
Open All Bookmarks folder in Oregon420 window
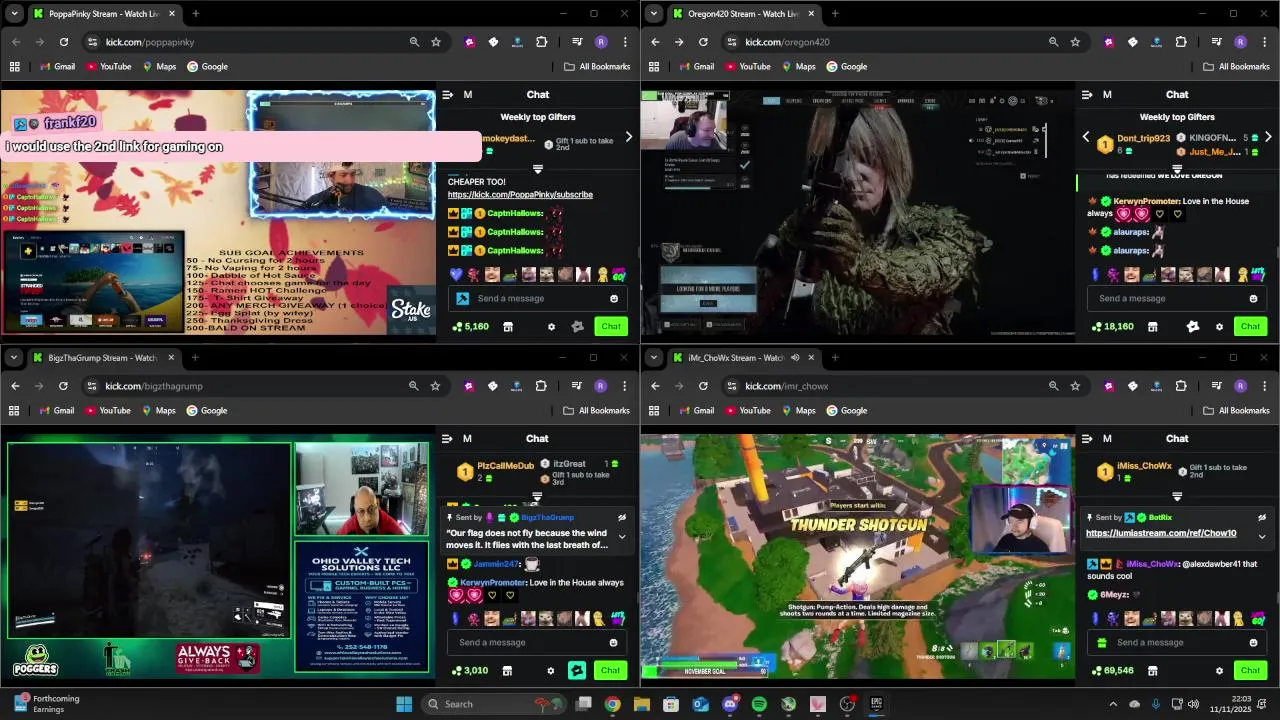[x=1237, y=66]
